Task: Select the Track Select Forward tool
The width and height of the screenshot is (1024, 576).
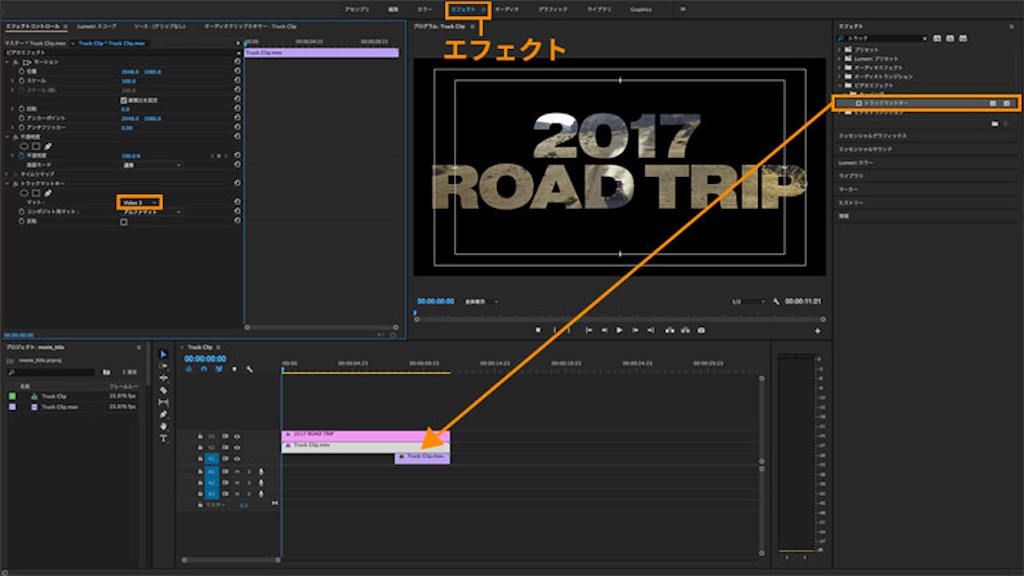Action: (x=163, y=366)
